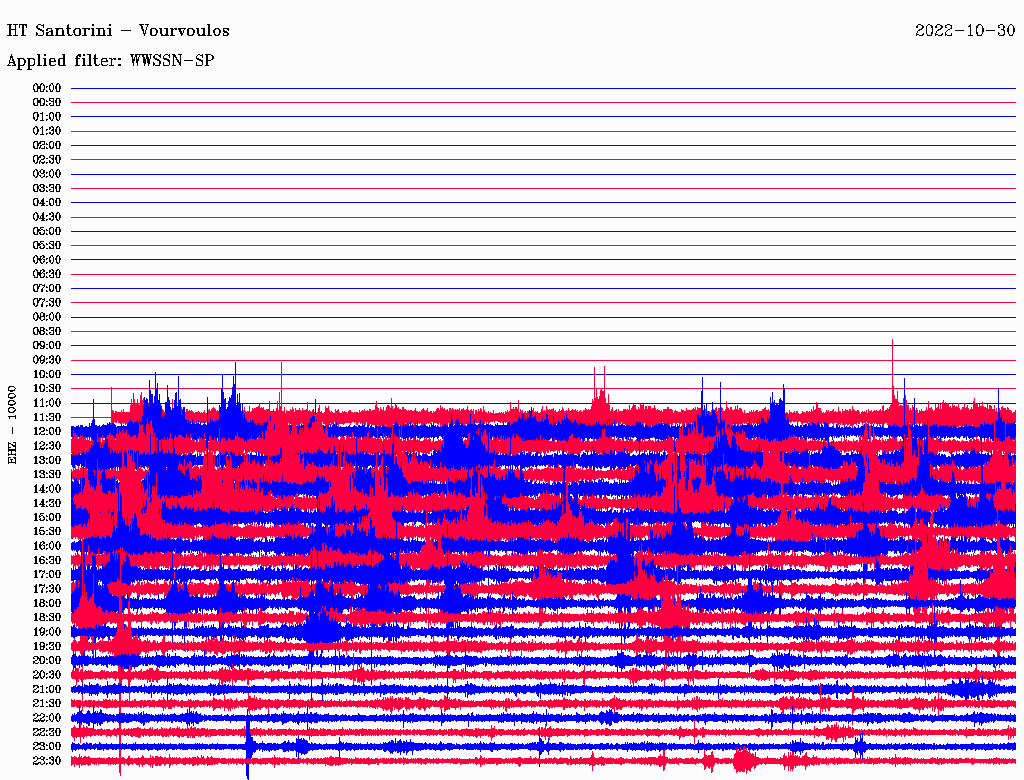Choose the 14:00 time label

pos(47,488)
